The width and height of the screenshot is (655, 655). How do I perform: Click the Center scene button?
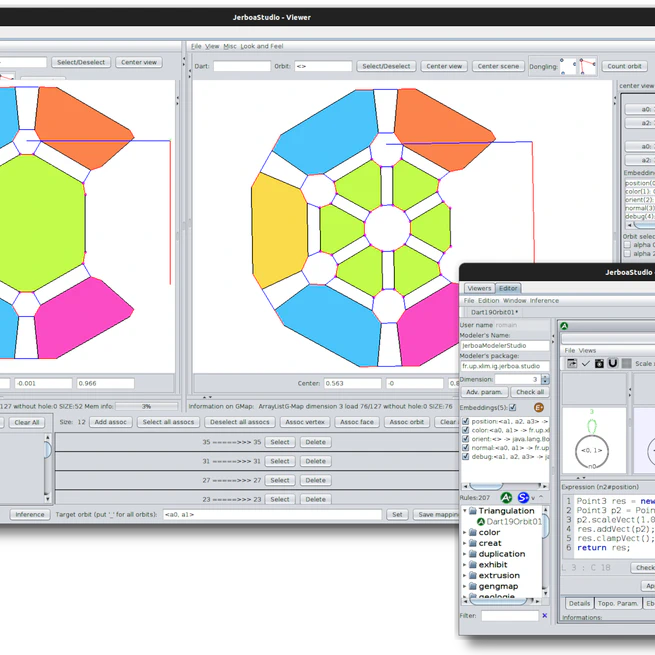tap(498, 66)
